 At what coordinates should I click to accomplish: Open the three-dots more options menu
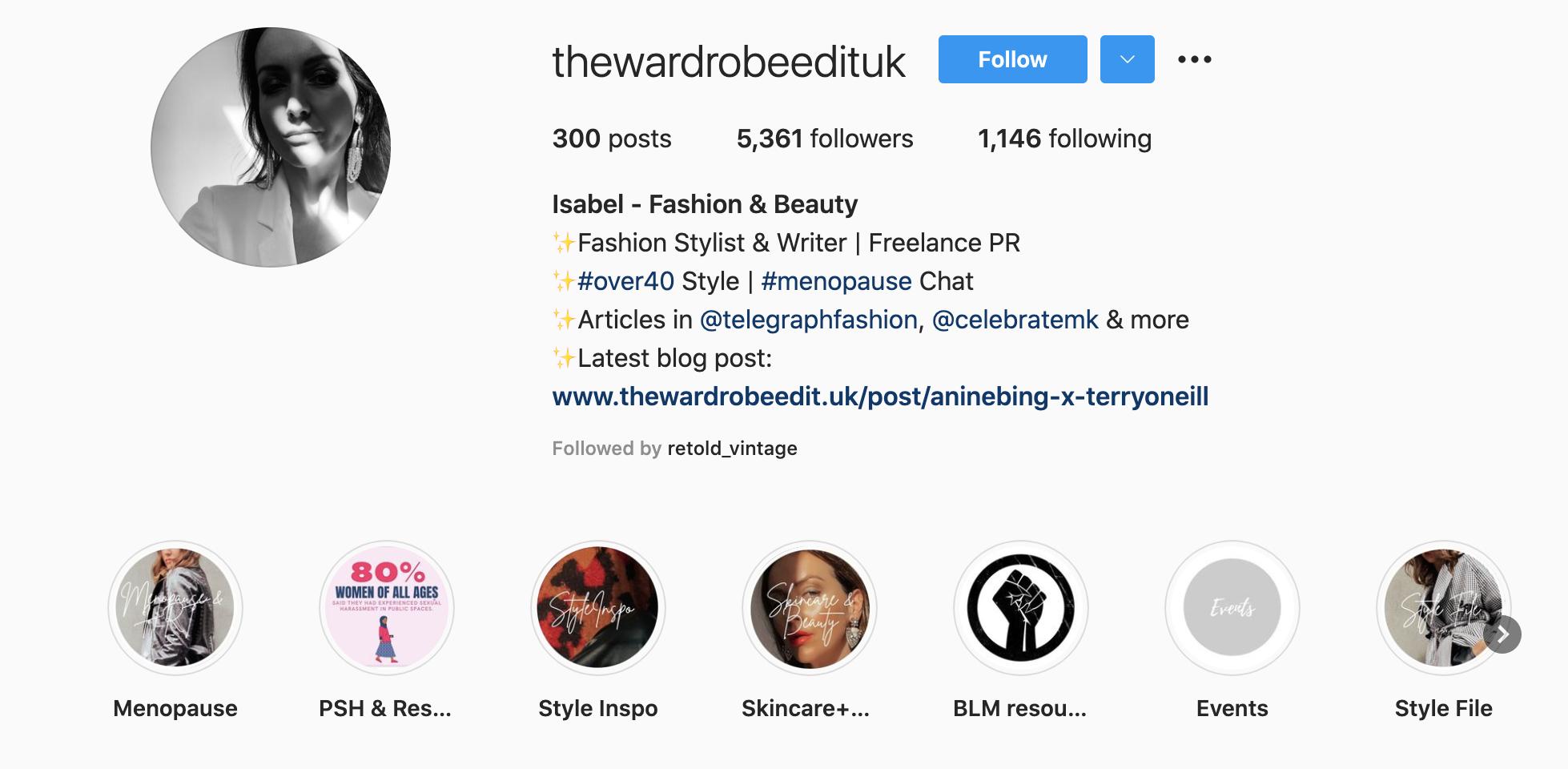coord(1194,59)
